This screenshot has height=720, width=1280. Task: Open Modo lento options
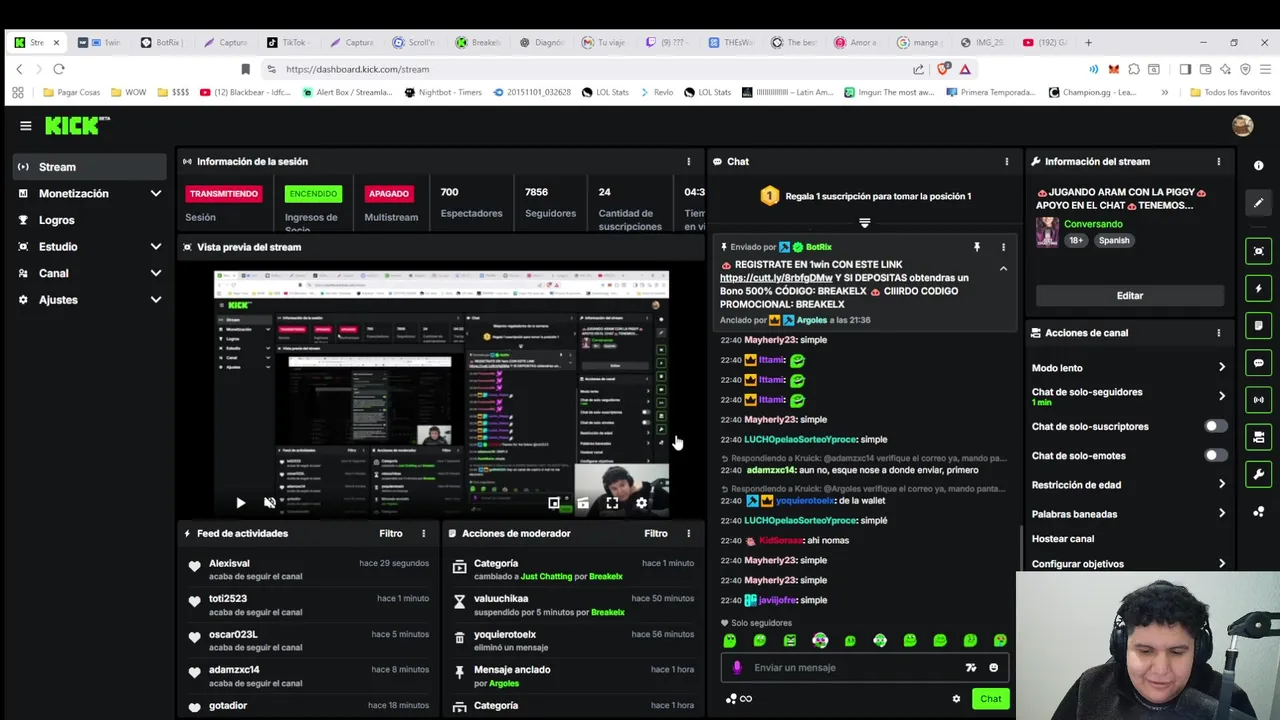(x=1128, y=368)
